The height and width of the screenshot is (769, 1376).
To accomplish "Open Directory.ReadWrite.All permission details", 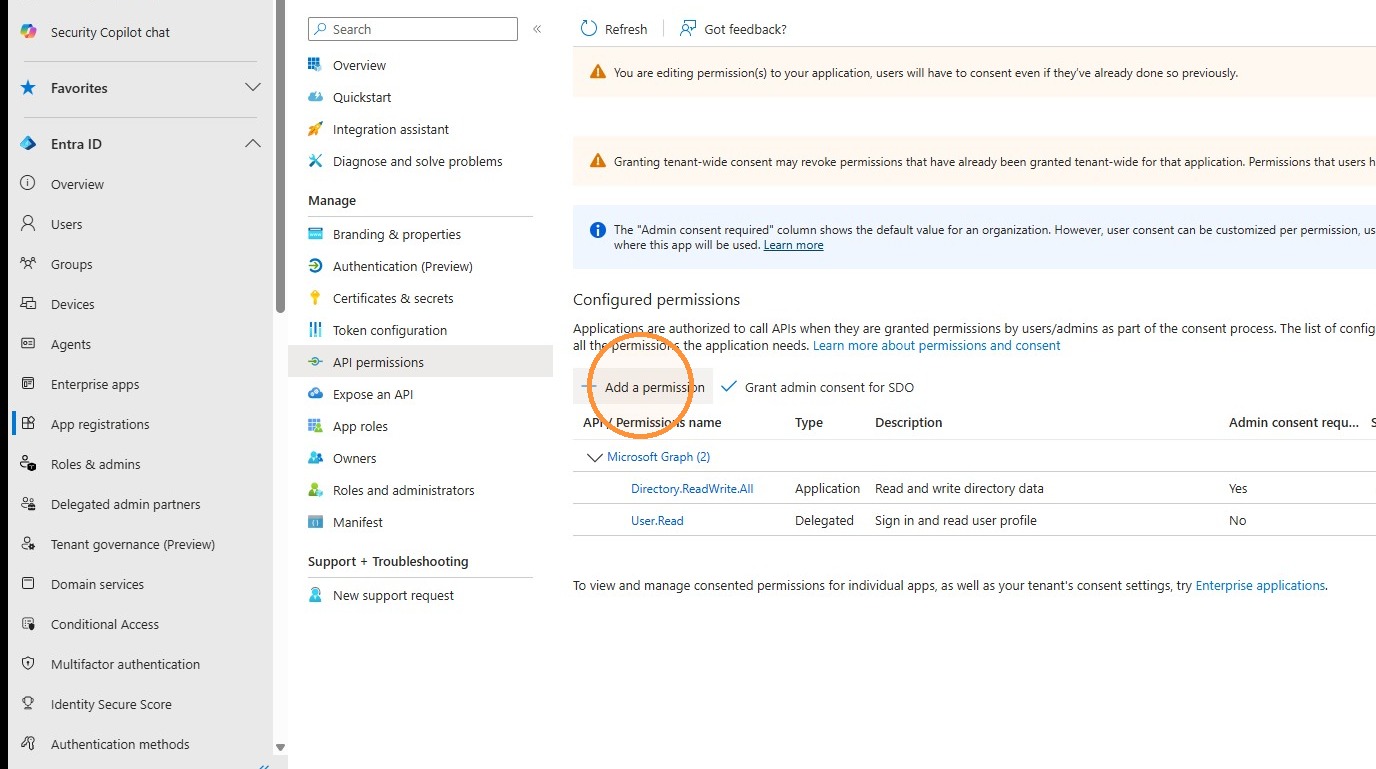I will point(692,489).
